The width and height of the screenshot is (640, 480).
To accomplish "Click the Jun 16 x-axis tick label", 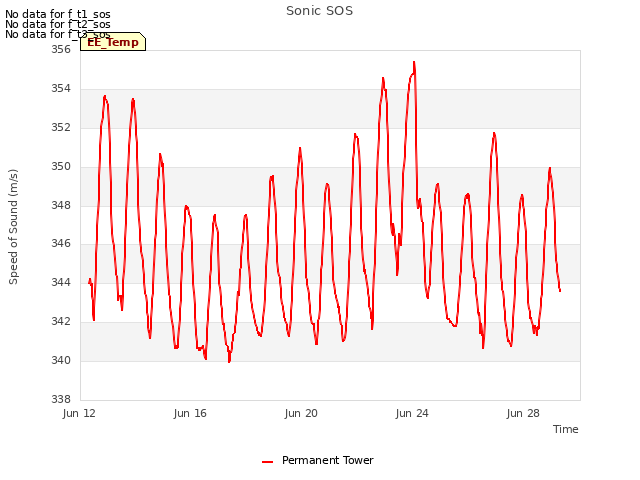I will point(190,413).
